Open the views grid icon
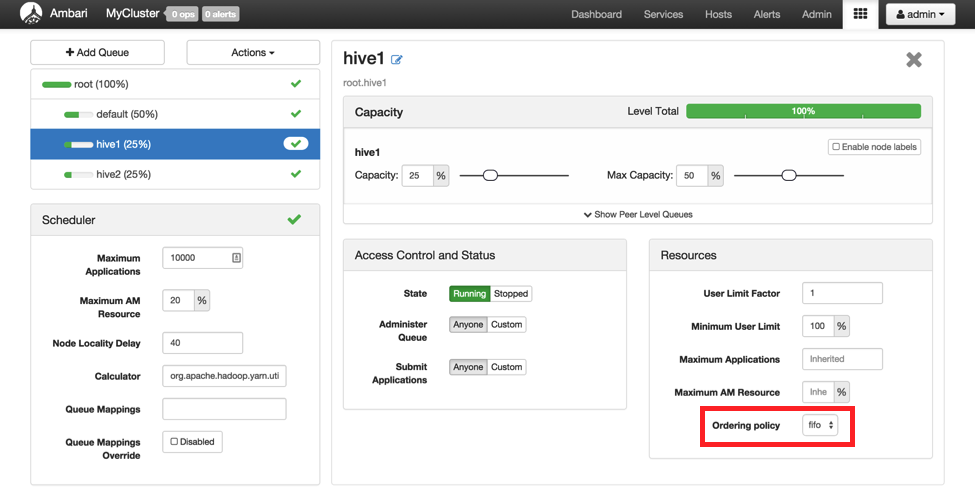This screenshot has height=498, width=975. (859, 14)
